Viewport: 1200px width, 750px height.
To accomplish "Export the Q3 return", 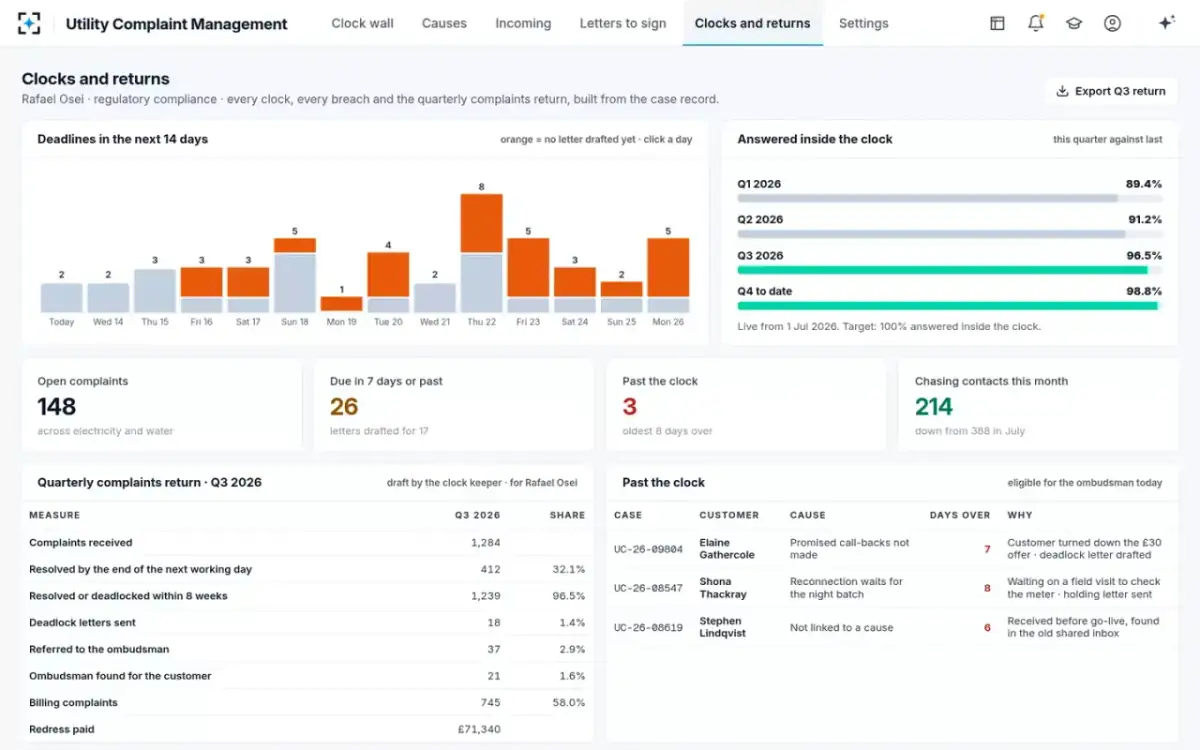I will (x=1111, y=91).
